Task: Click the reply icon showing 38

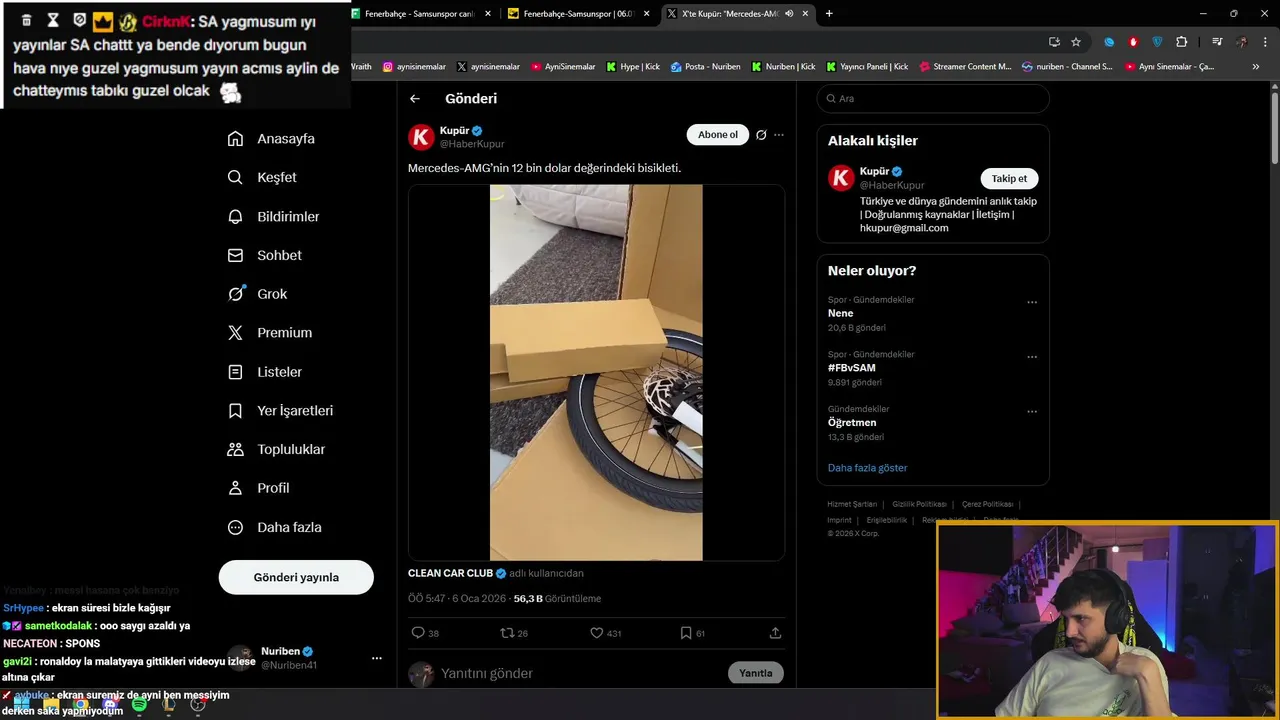Action: pos(418,633)
